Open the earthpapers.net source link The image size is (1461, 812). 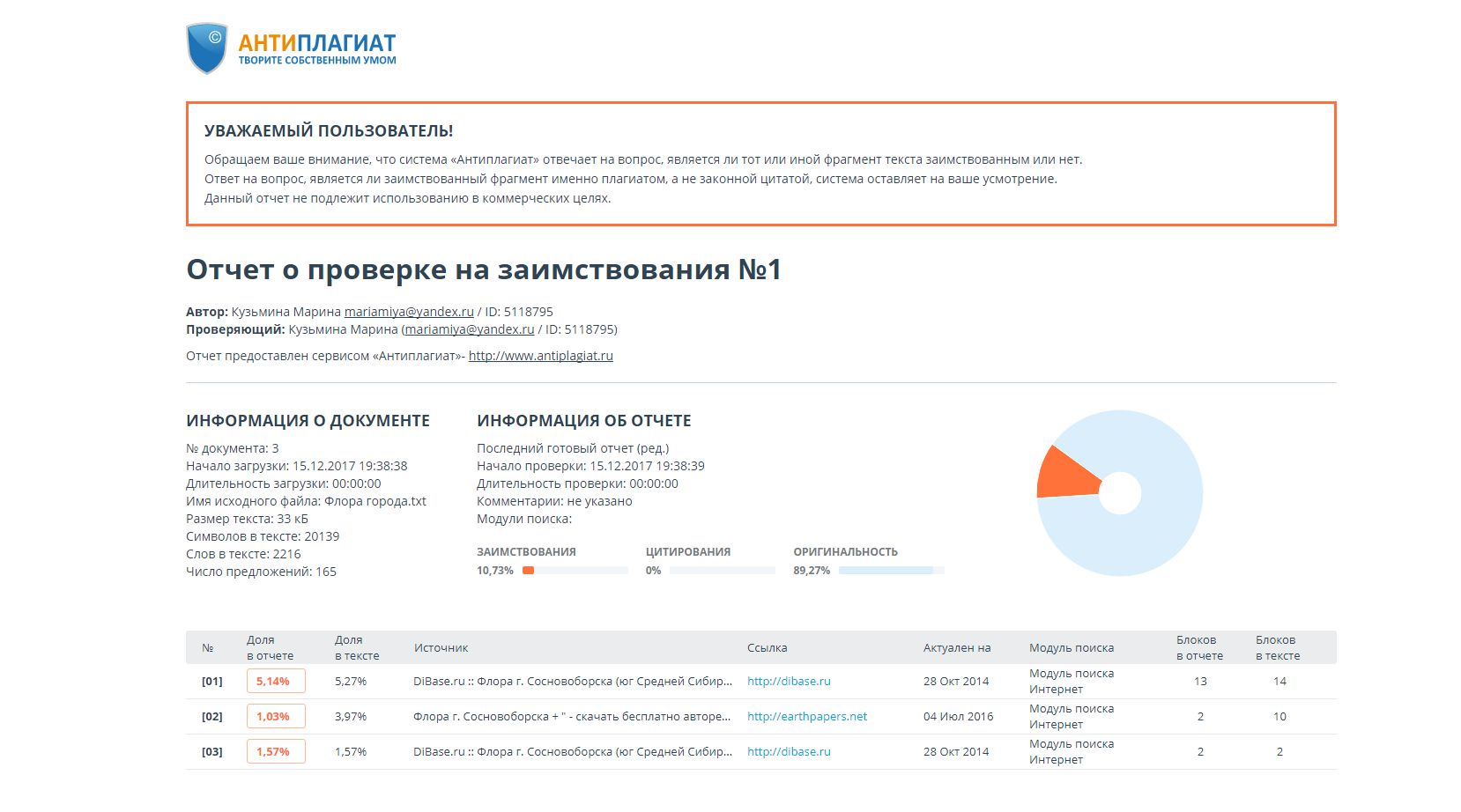[807, 716]
